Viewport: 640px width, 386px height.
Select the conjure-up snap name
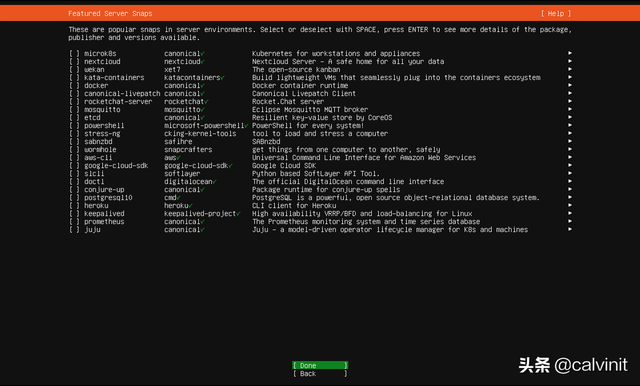[104, 190]
